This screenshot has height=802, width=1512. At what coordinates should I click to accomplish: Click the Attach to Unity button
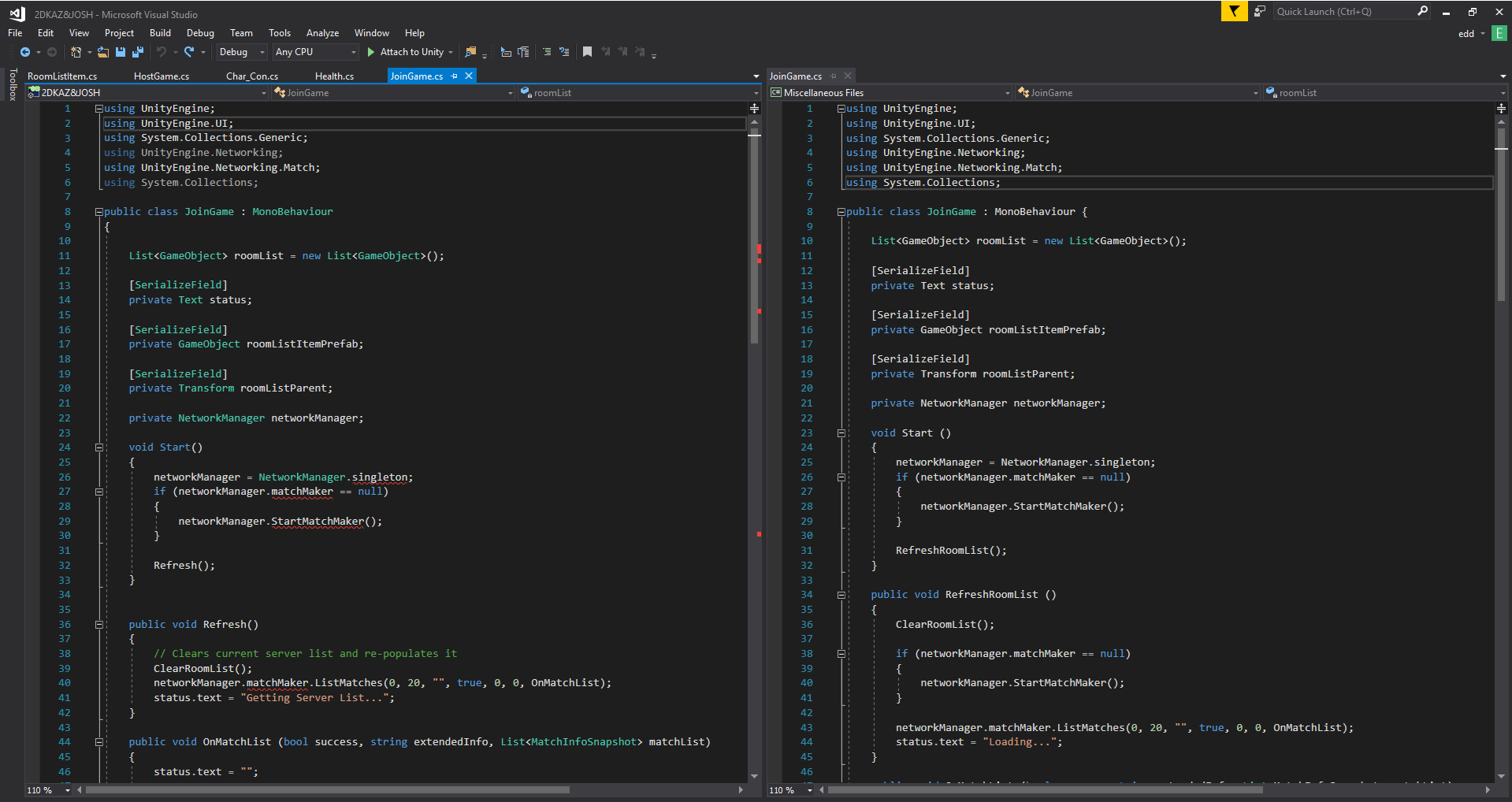[405, 52]
